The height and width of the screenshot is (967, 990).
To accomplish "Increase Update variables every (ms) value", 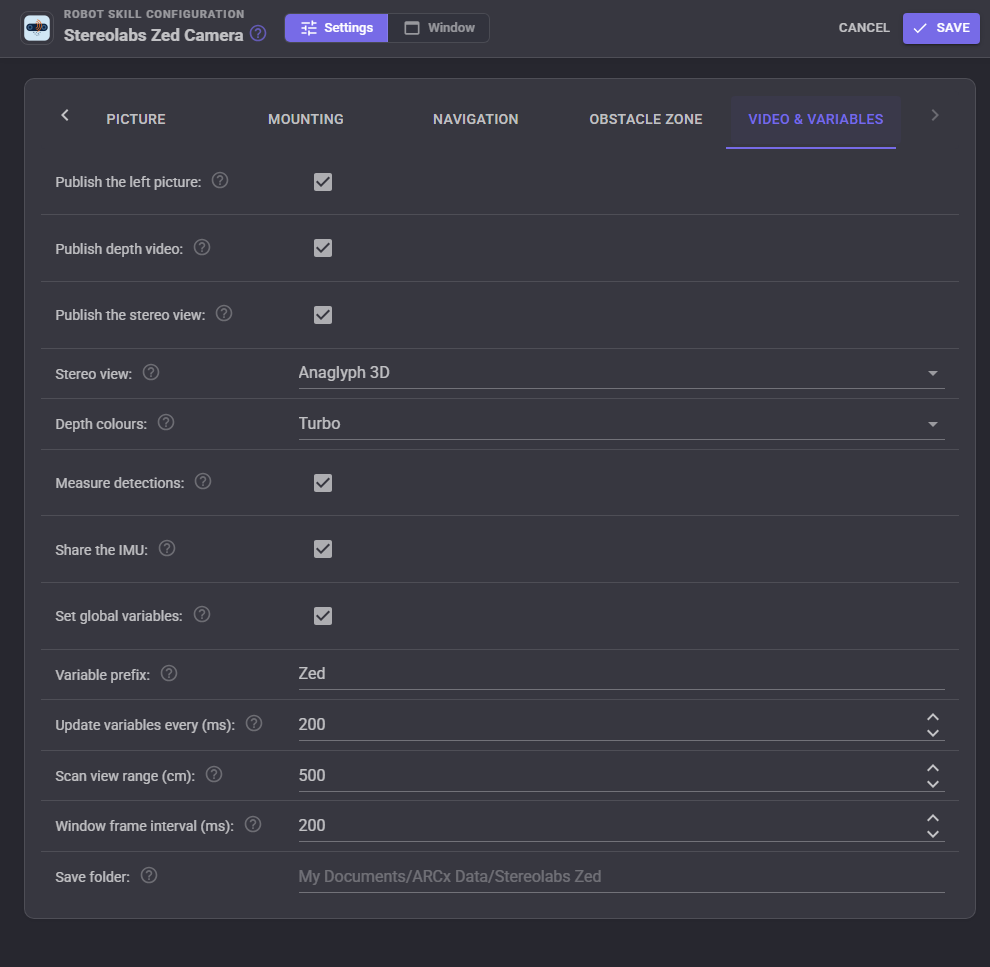I will point(933,718).
